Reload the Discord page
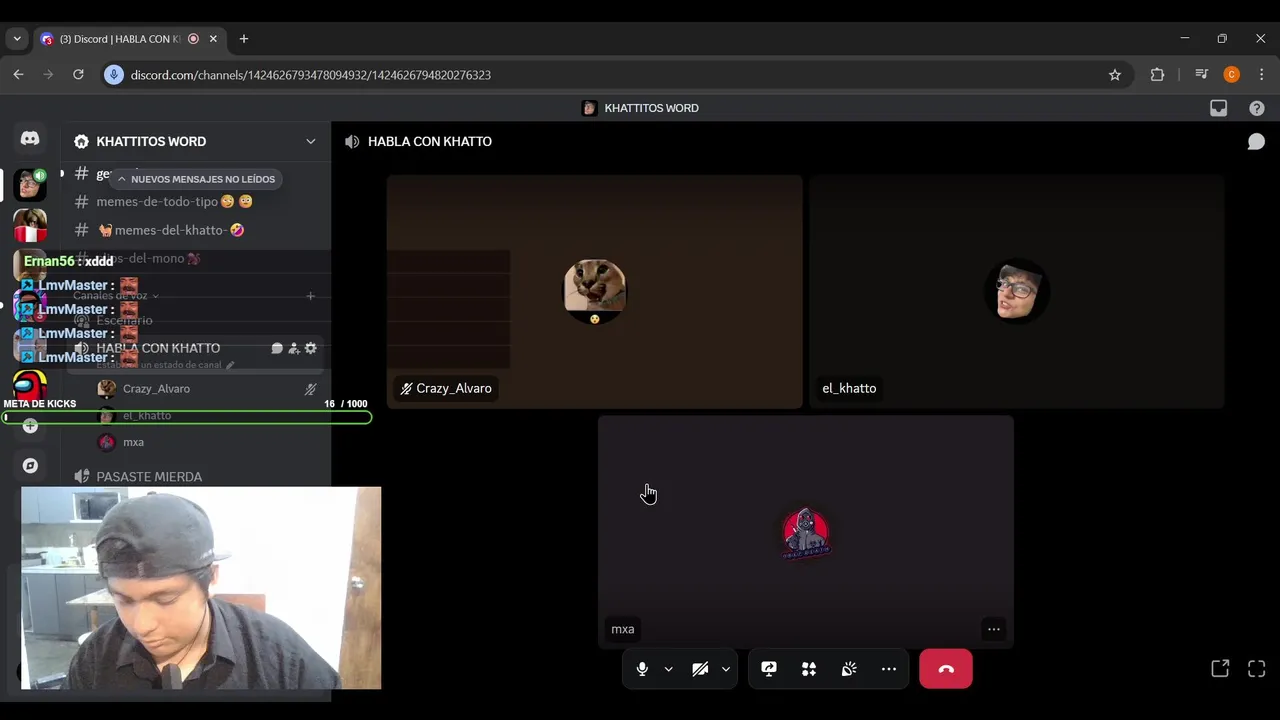 point(78,75)
